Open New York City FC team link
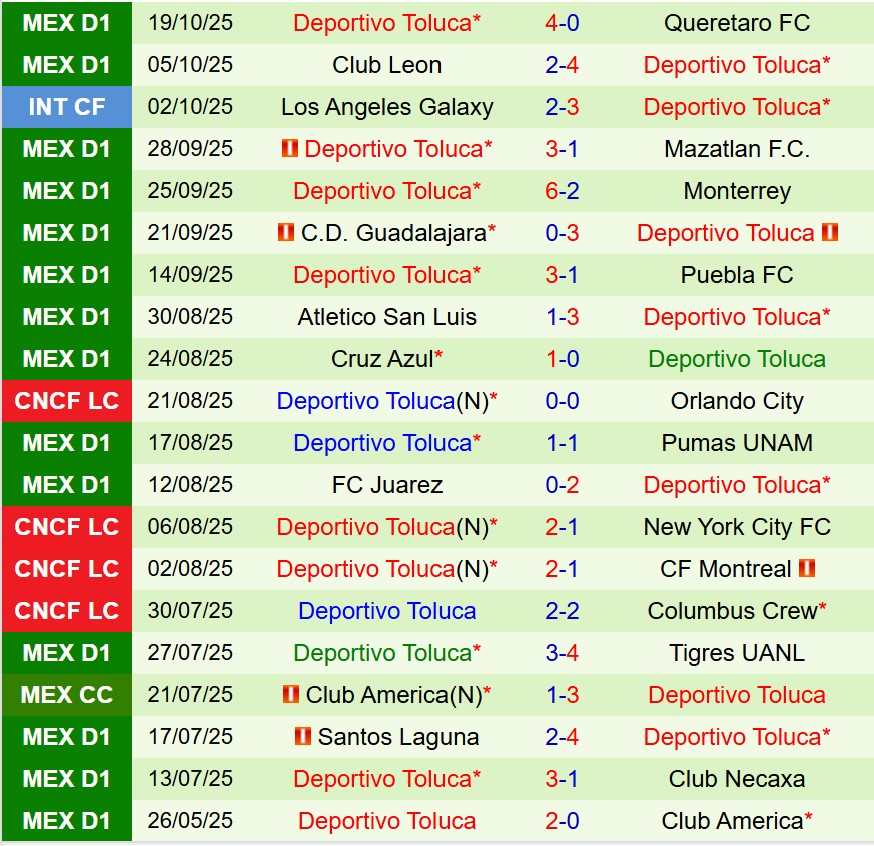Viewport: 874px width, 846px height. click(x=737, y=527)
